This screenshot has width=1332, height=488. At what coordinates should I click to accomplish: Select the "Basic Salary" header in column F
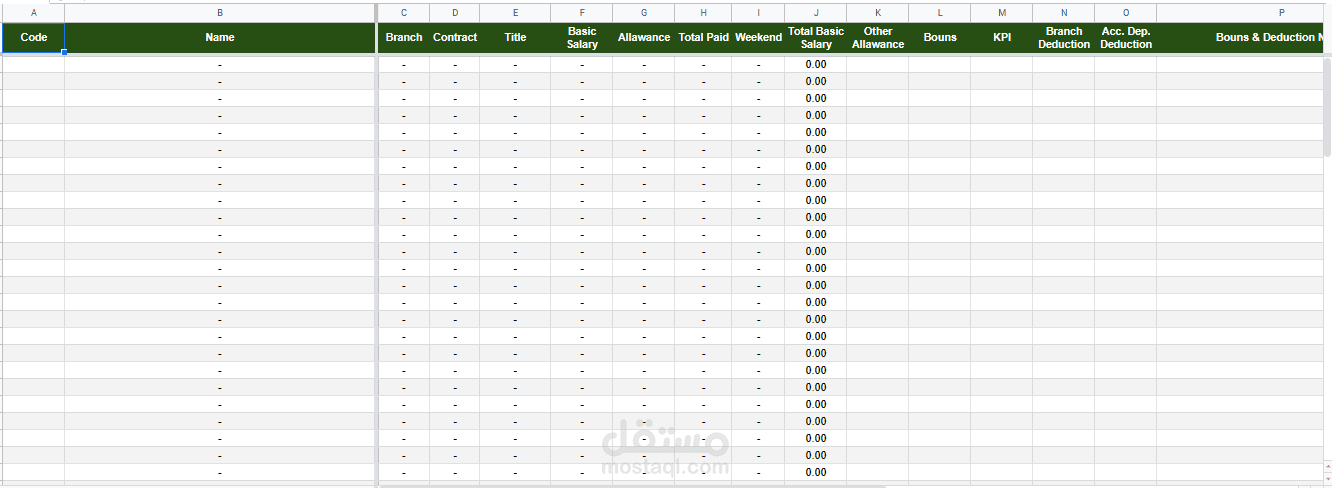[582, 38]
